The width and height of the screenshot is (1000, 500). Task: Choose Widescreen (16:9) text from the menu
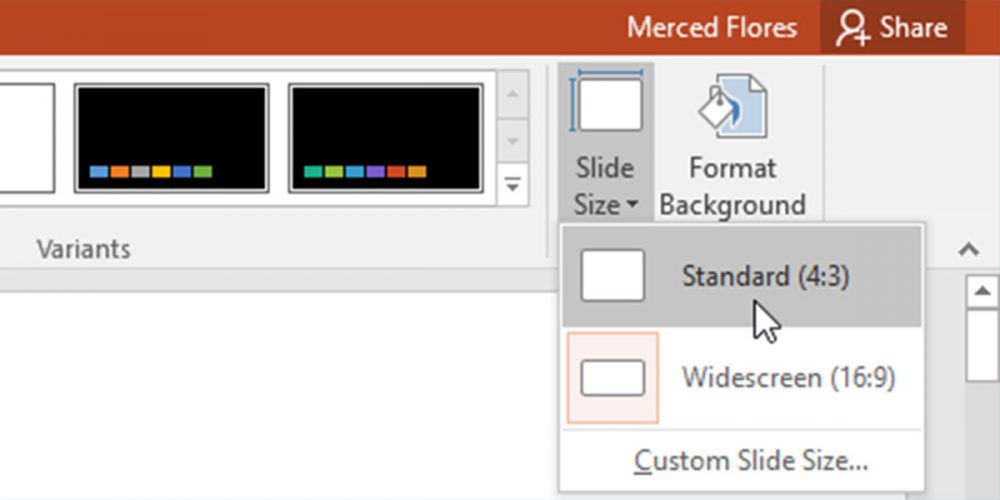[788, 378]
